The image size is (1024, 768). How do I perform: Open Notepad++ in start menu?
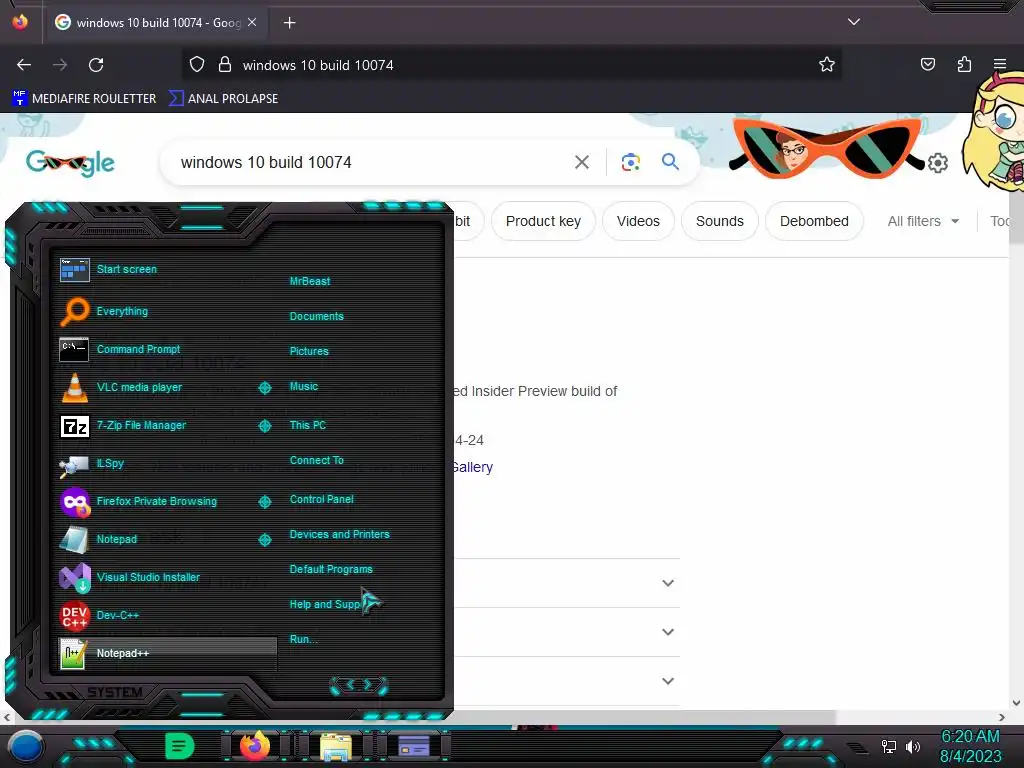(167, 654)
